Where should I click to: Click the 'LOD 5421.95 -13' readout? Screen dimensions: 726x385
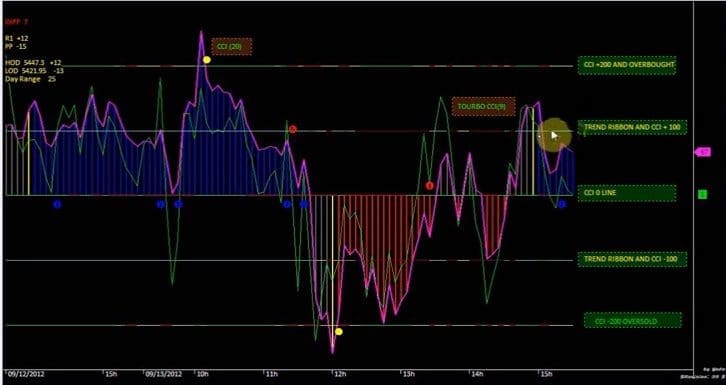pyautogui.click(x=34, y=70)
